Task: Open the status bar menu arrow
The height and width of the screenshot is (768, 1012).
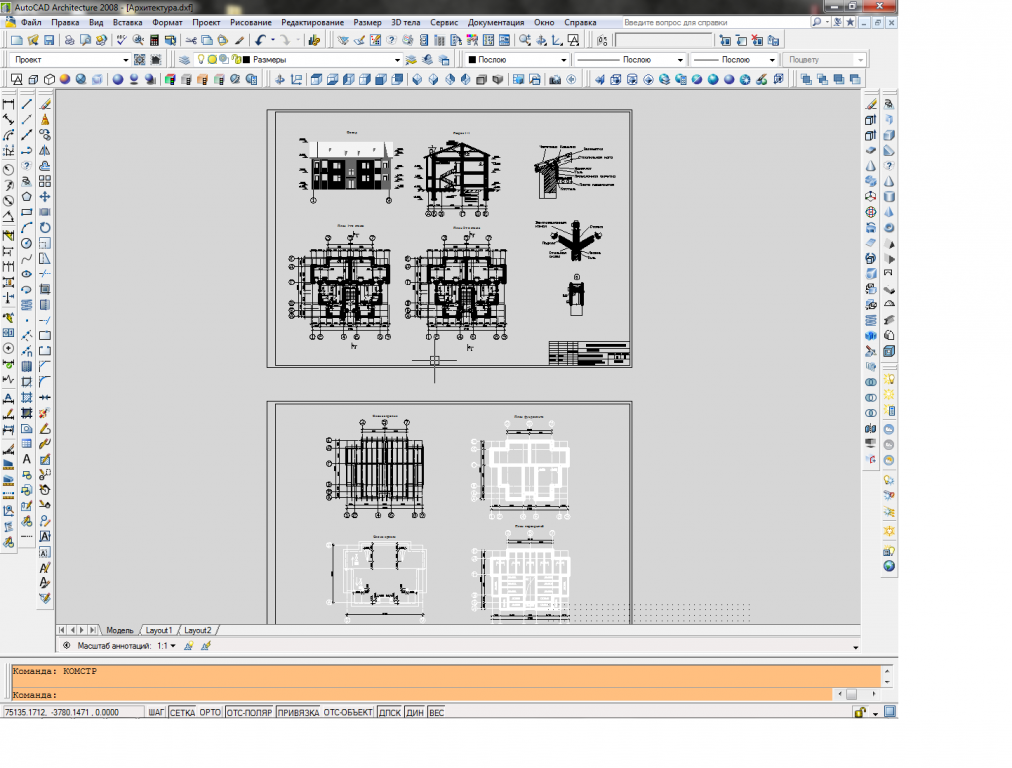Action: 875,713
